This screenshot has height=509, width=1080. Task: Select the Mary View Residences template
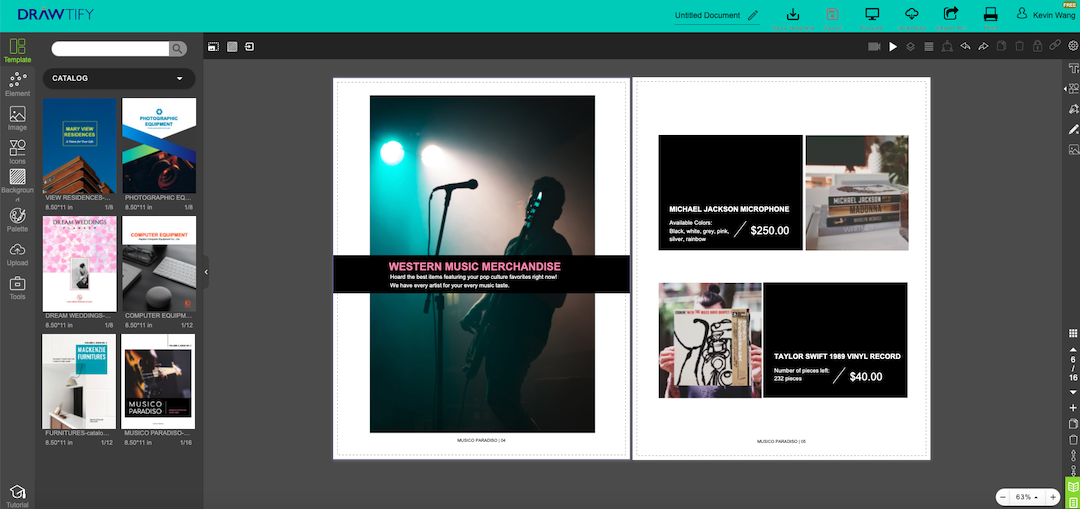(79, 145)
